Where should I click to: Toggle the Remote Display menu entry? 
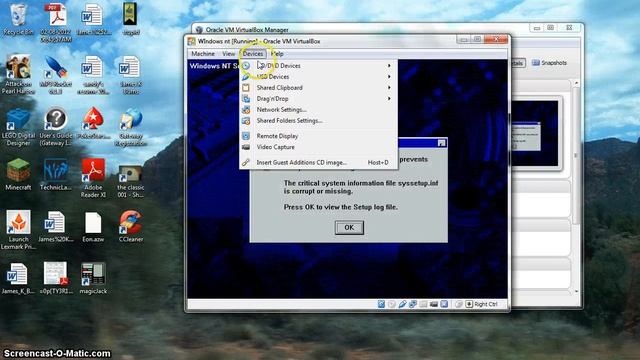(x=318, y=136)
